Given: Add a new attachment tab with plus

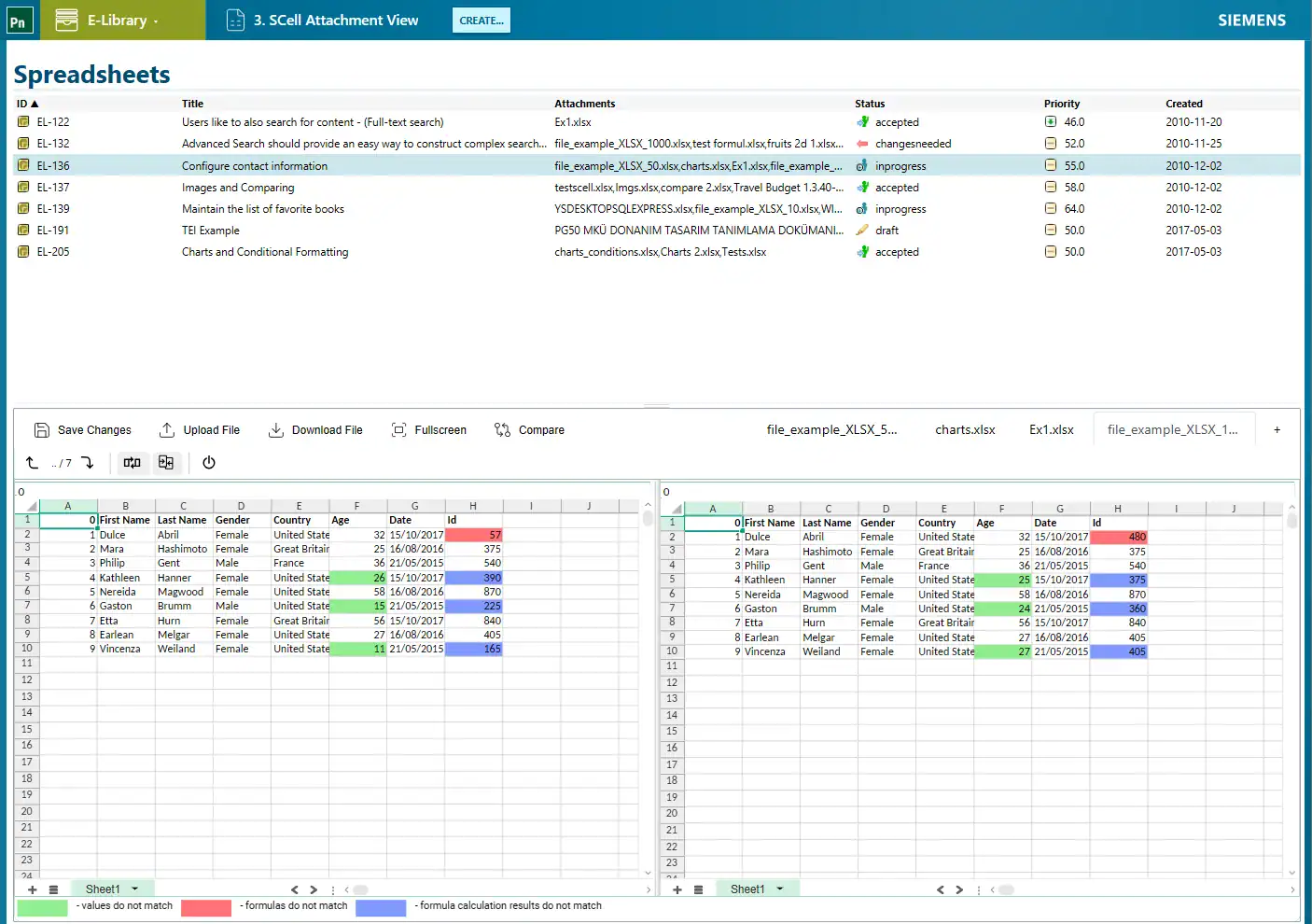Looking at the screenshot, I should 1277,430.
